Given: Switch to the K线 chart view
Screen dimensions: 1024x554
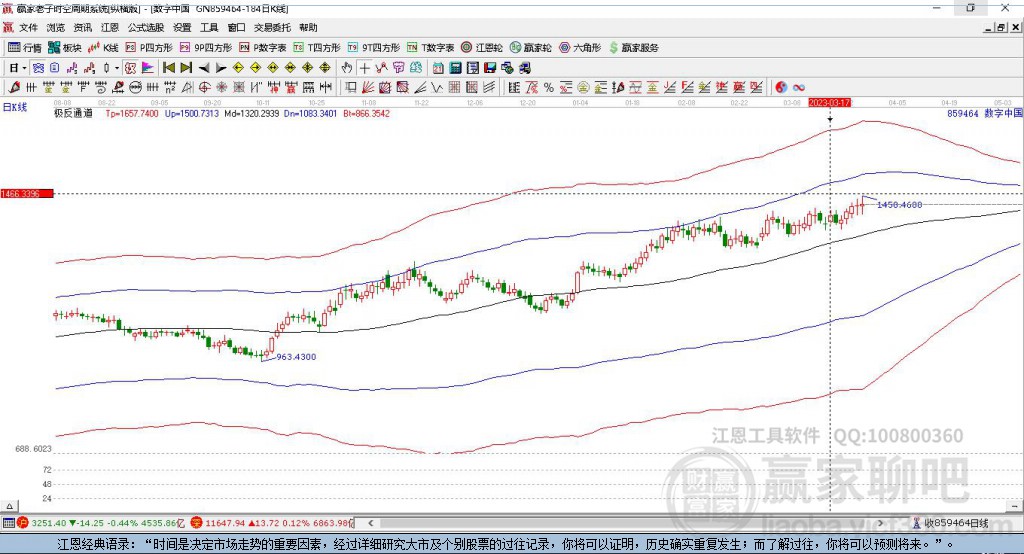Looking at the screenshot, I should click(103, 48).
